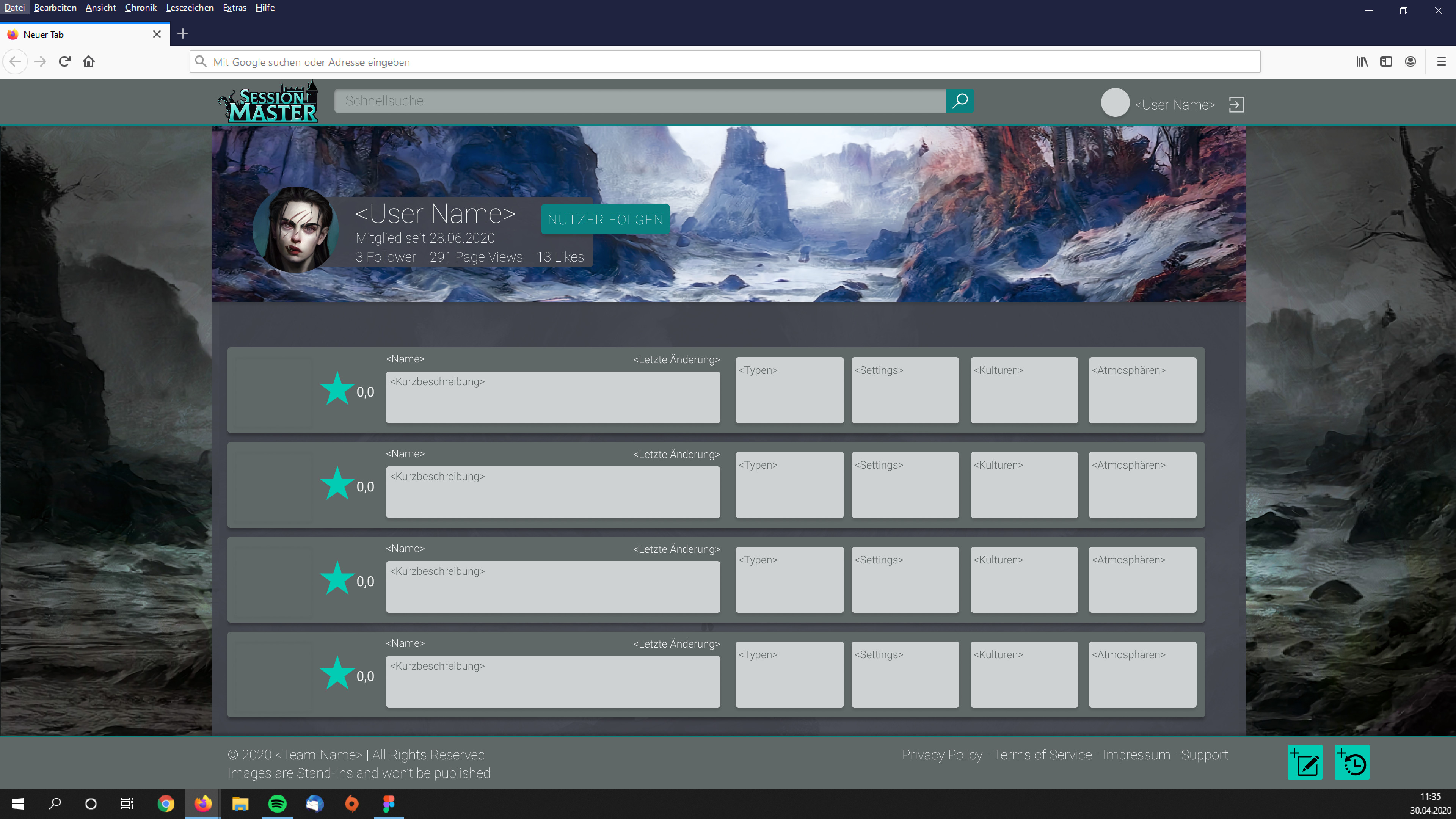Click the 291 Page Views count
The height and width of the screenshot is (819, 1456).
(x=476, y=257)
